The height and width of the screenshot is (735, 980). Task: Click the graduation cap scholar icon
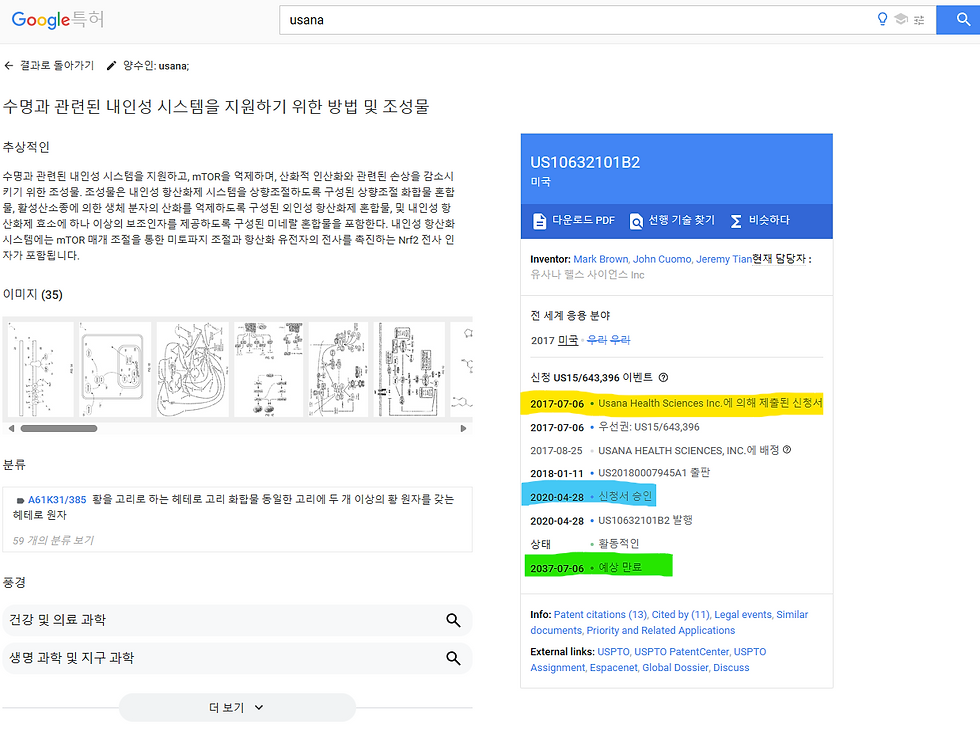click(x=901, y=19)
